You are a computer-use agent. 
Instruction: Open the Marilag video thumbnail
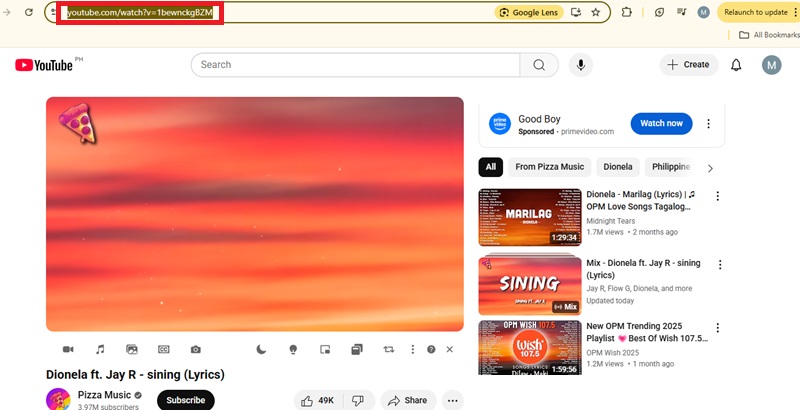(x=530, y=217)
